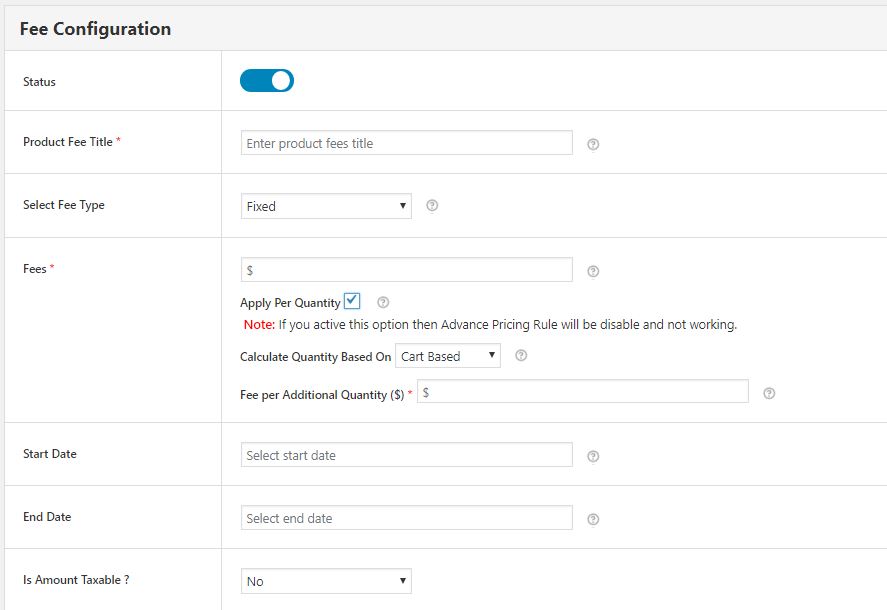Viewport: 887px width, 610px height.
Task: Click the Start Date label
Action: tap(50, 454)
